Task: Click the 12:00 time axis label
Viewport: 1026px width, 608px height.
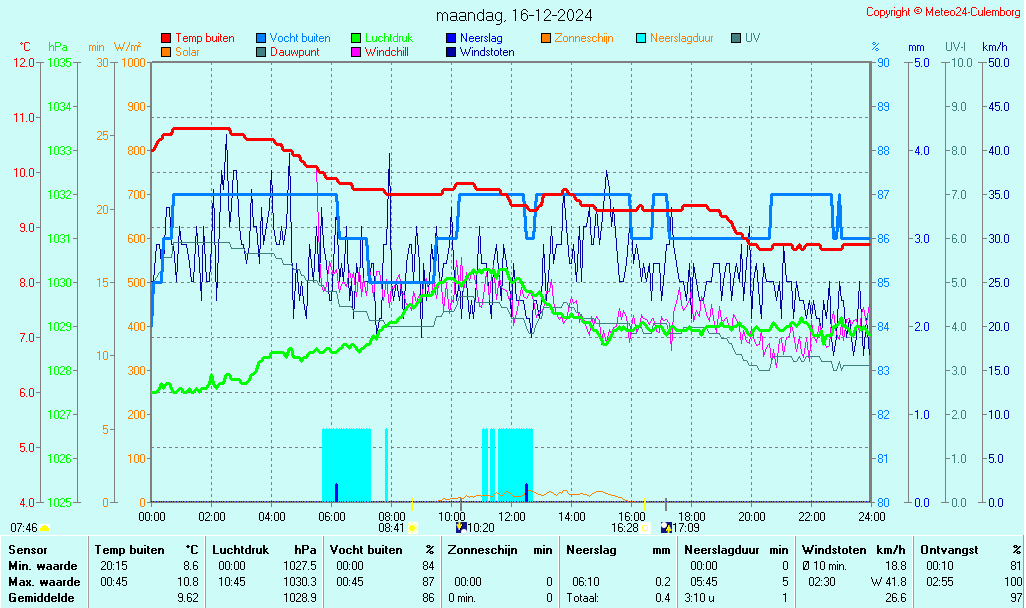Action: pyautogui.click(x=512, y=516)
